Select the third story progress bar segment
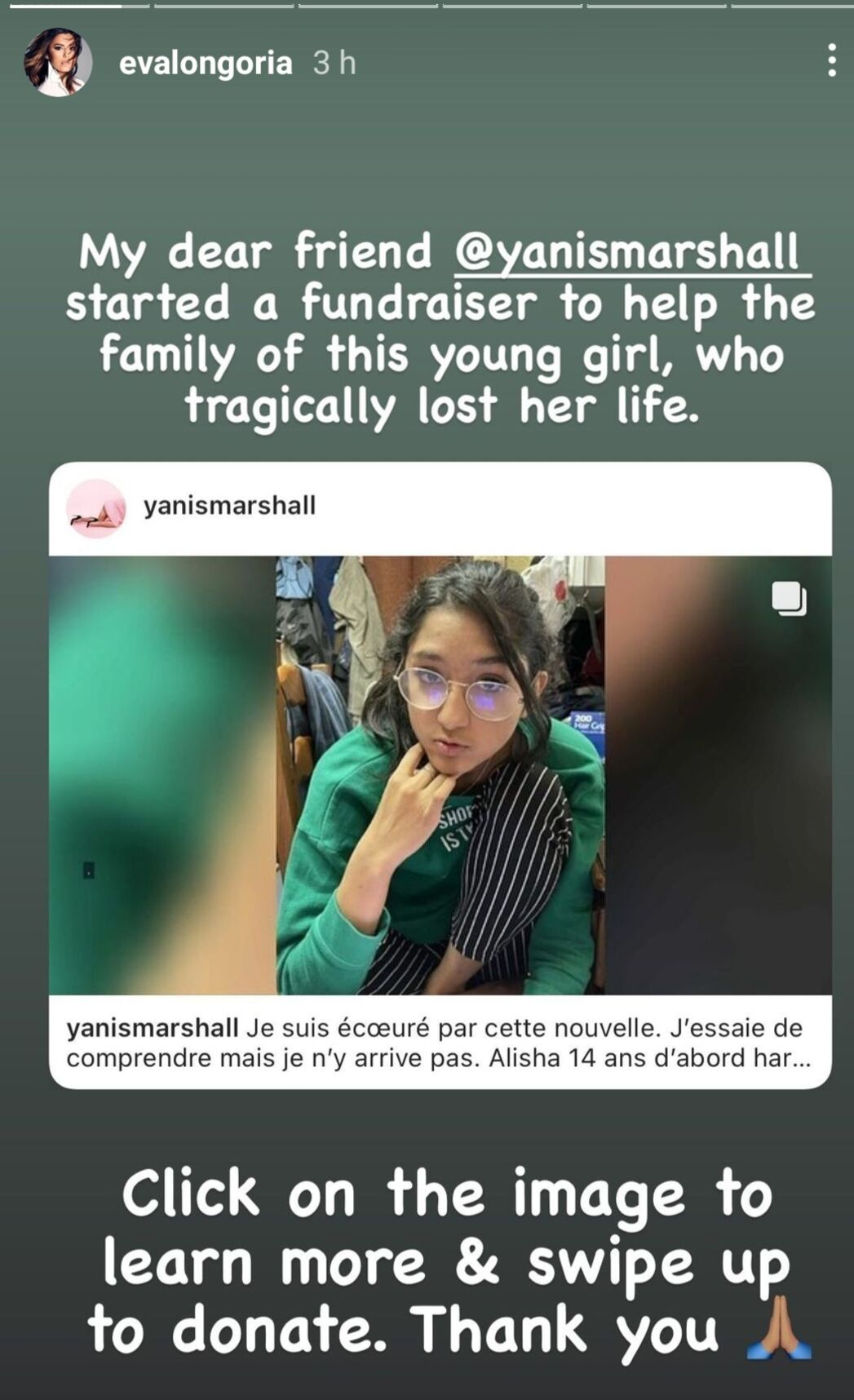The width and height of the screenshot is (854, 1400). tap(368, 6)
